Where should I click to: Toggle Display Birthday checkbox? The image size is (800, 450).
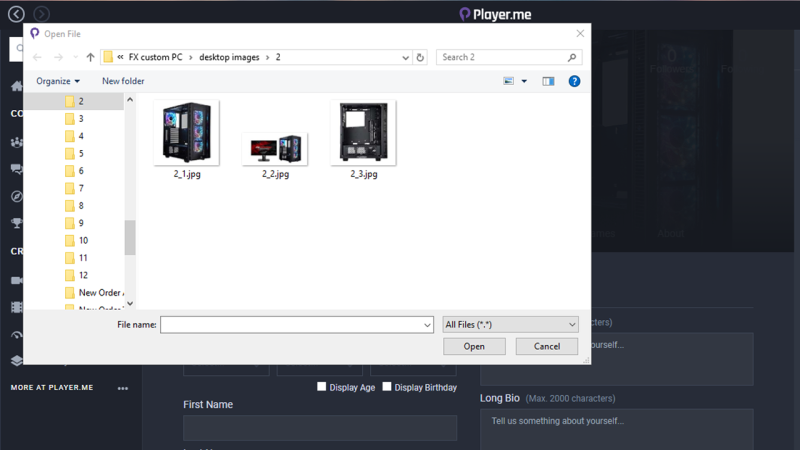(387, 387)
